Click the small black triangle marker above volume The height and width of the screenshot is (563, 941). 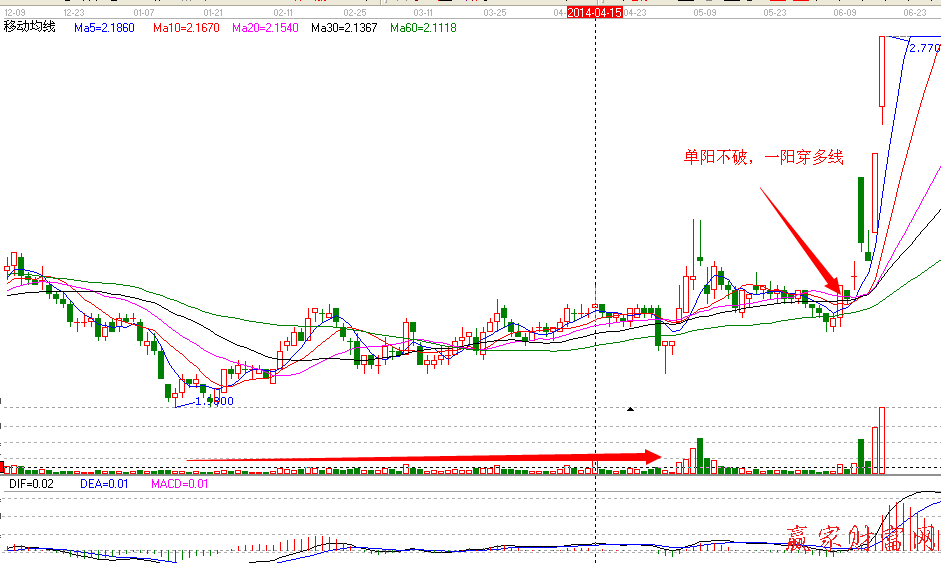point(630,409)
